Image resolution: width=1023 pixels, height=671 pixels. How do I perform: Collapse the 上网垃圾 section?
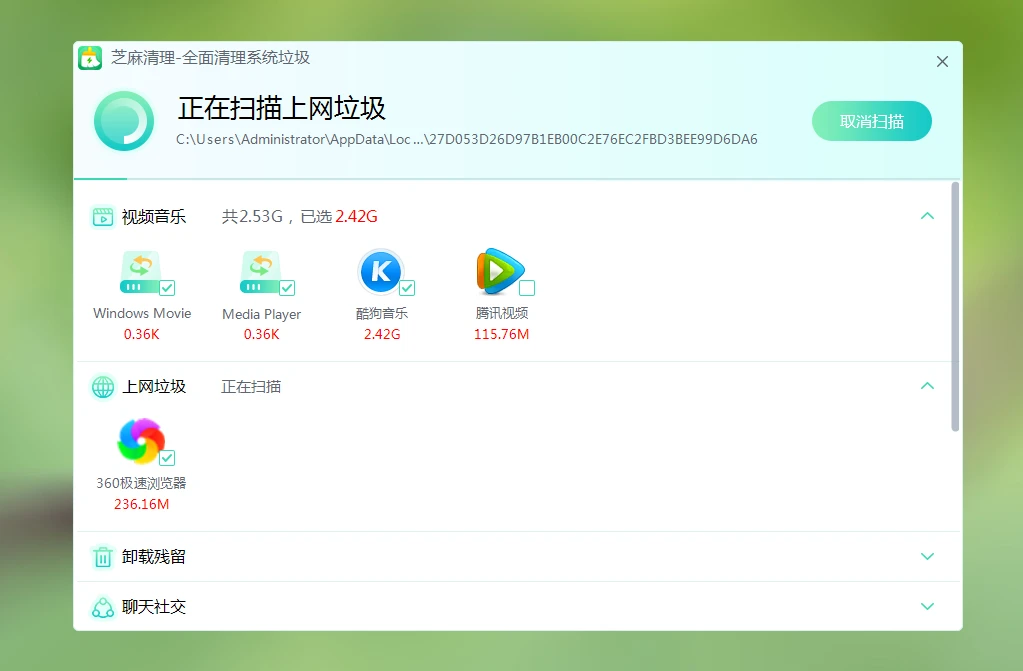(927, 386)
